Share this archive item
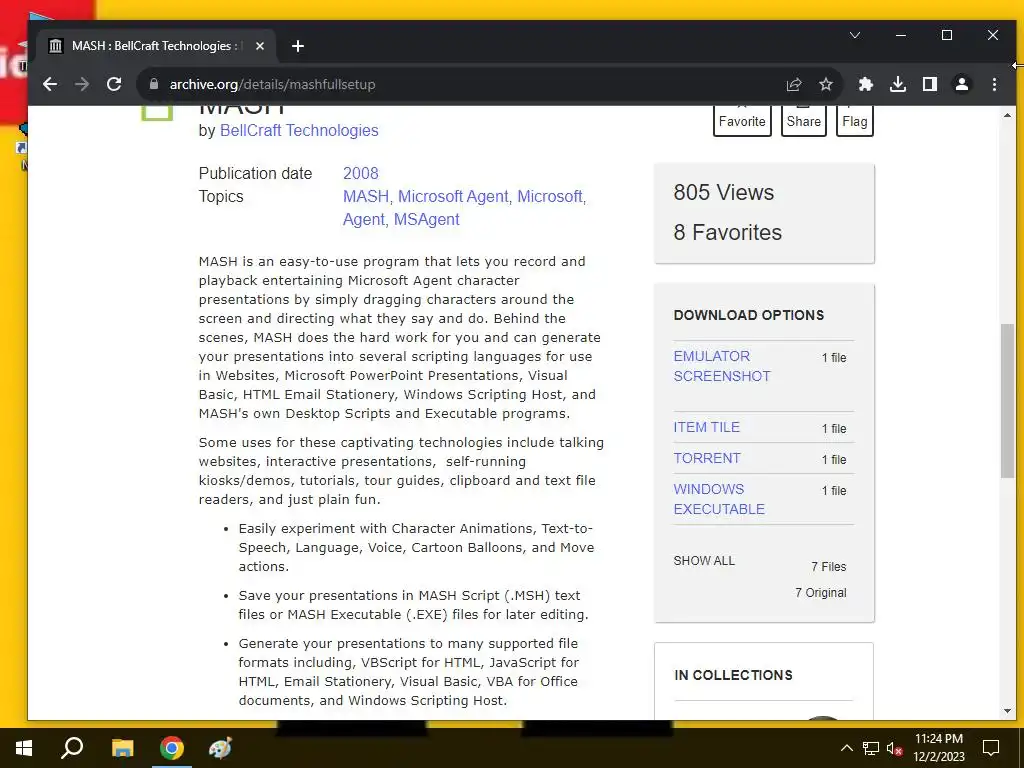Image resolution: width=1024 pixels, height=768 pixels. tap(804, 120)
